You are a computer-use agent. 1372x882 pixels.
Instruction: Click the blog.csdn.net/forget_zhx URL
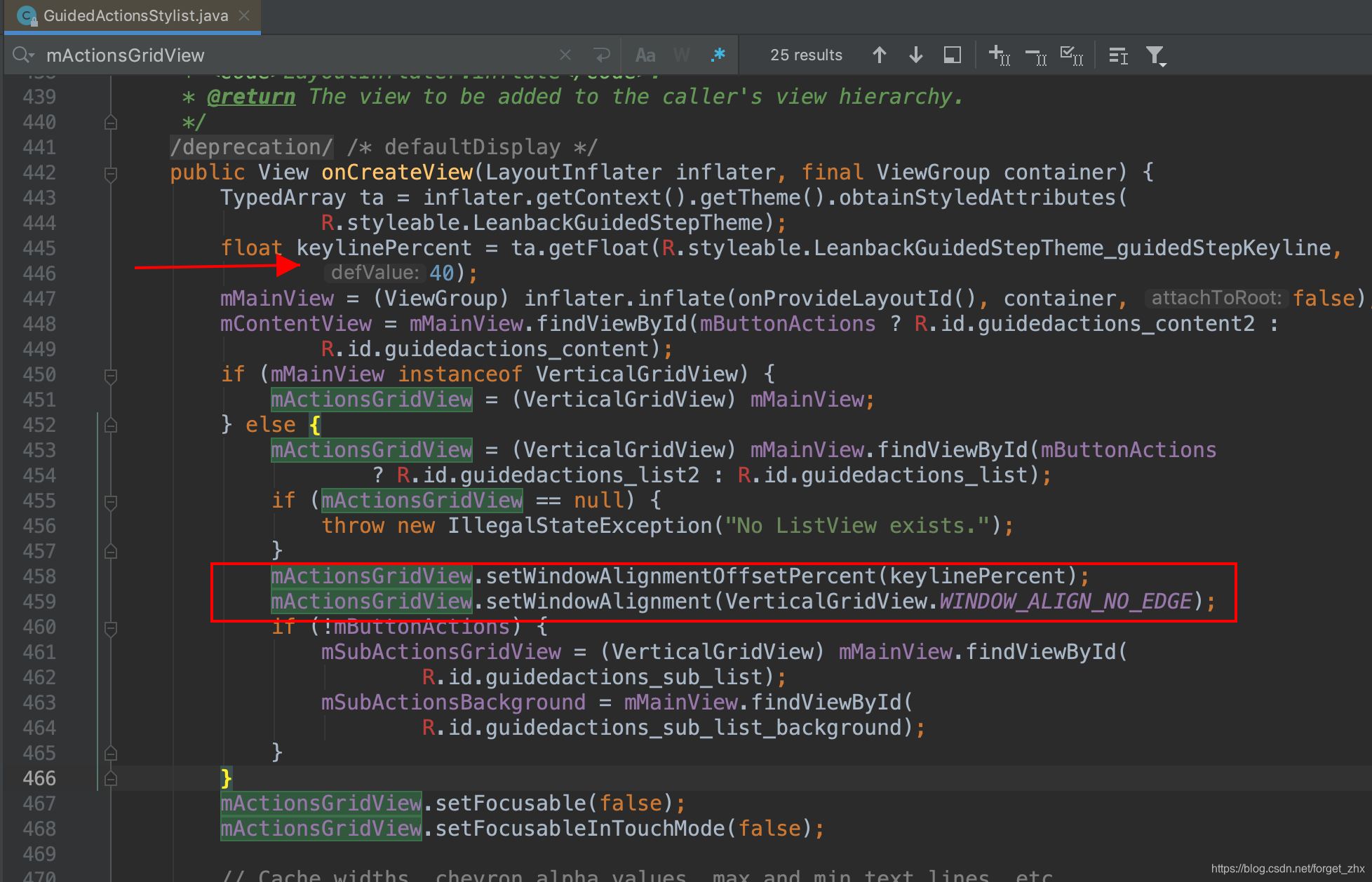[1288, 869]
